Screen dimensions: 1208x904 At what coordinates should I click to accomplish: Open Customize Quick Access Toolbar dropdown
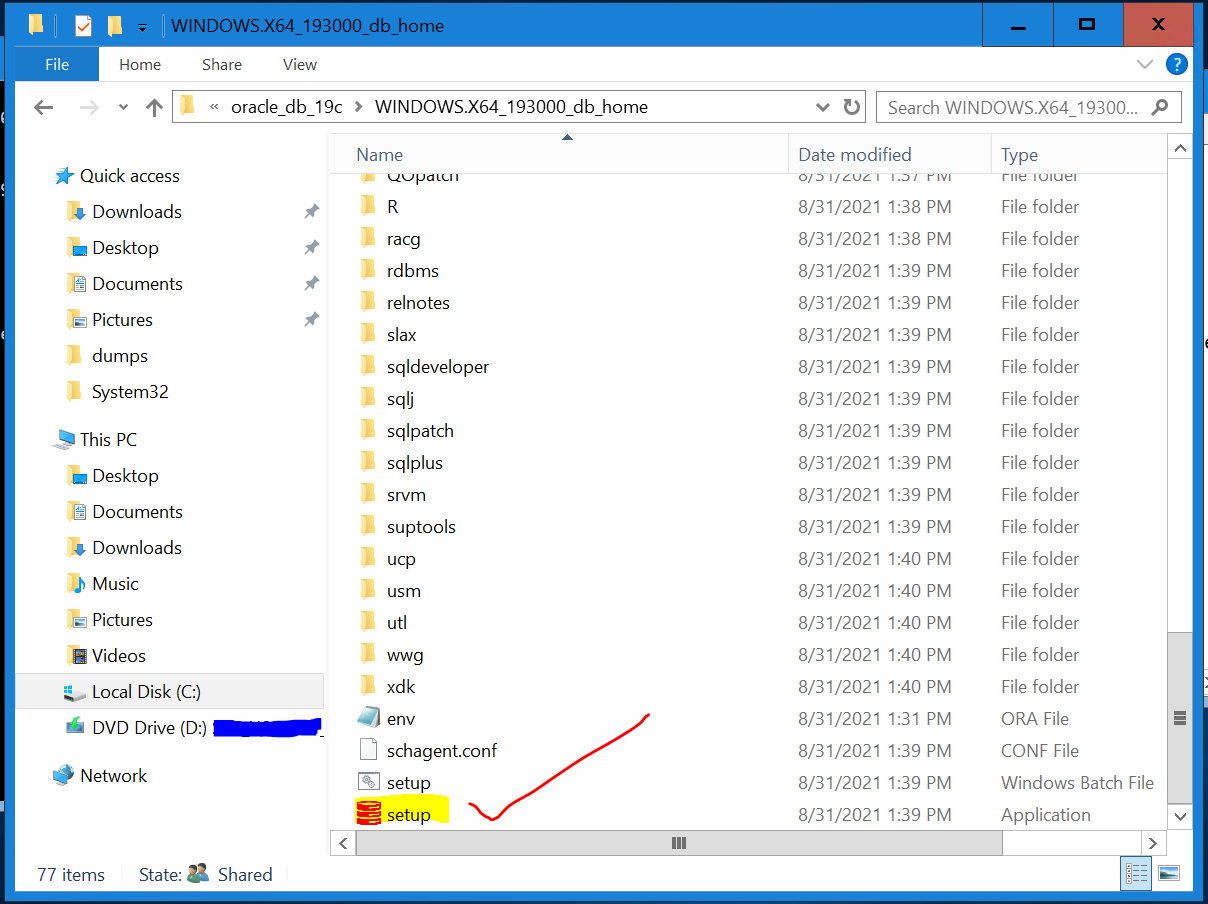click(142, 27)
